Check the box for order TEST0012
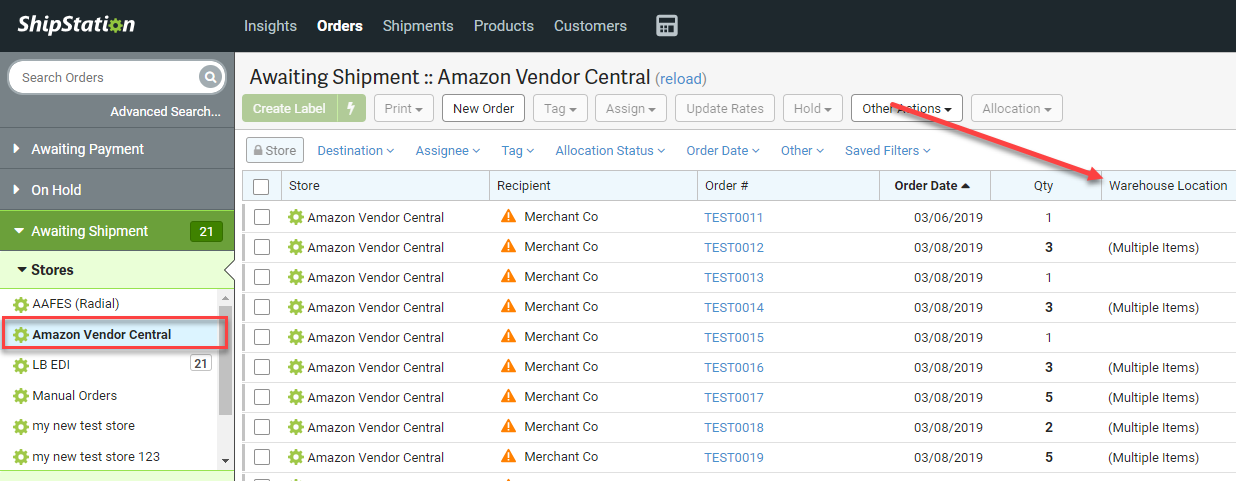This screenshot has height=481, width=1236. tap(261, 247)
